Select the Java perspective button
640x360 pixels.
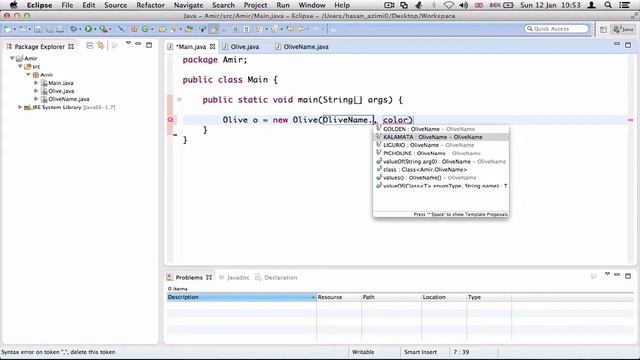[x=624, y=29]
